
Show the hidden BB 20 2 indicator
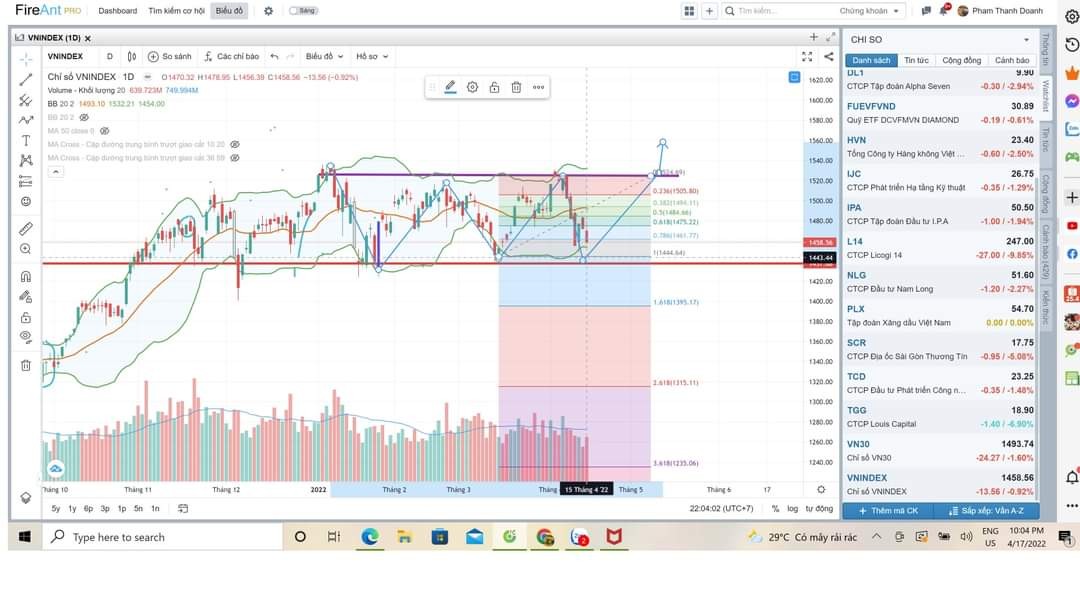(84, 117)
